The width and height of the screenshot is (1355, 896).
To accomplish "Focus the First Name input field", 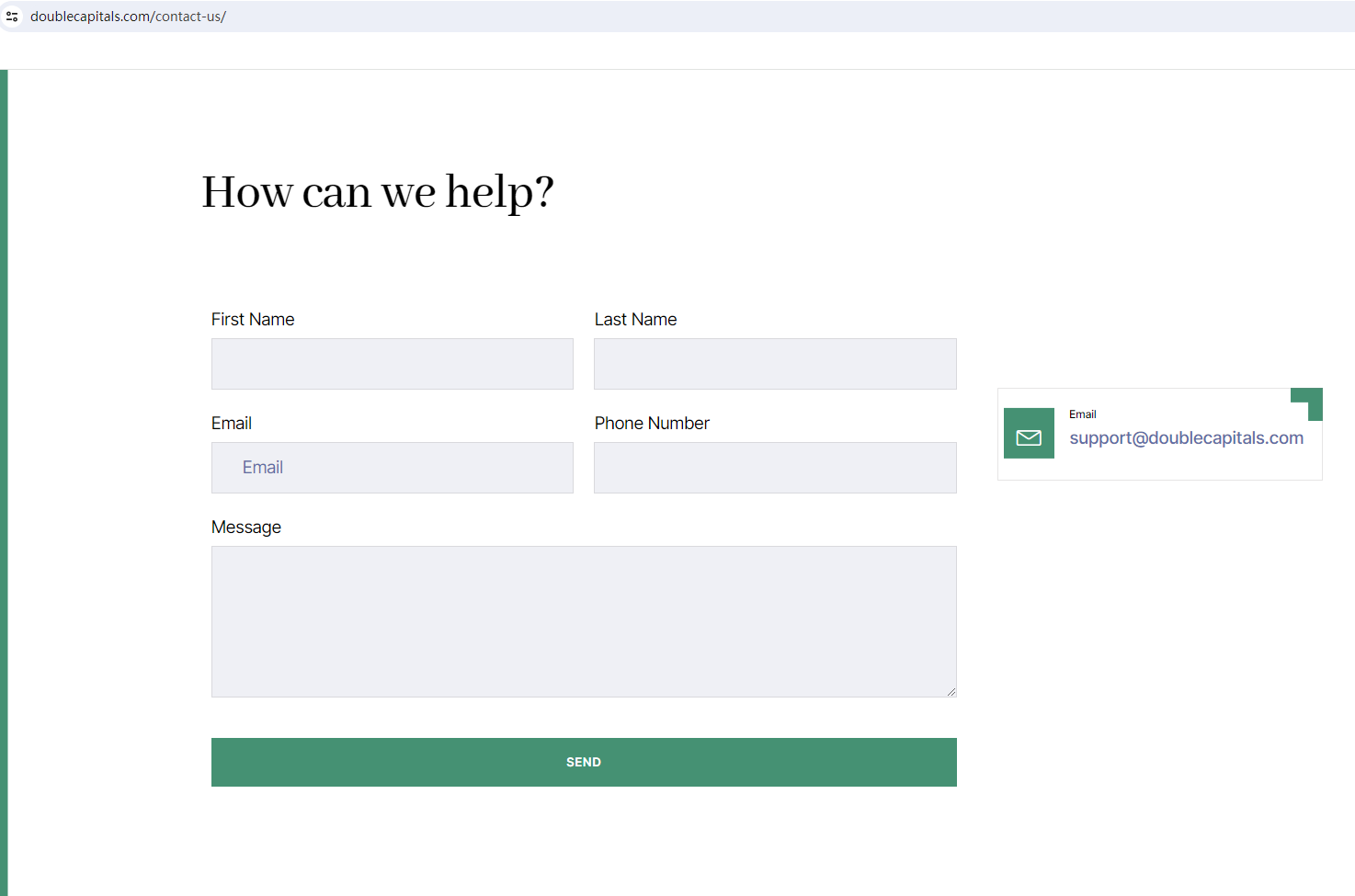I will click(x=392, y=364).
